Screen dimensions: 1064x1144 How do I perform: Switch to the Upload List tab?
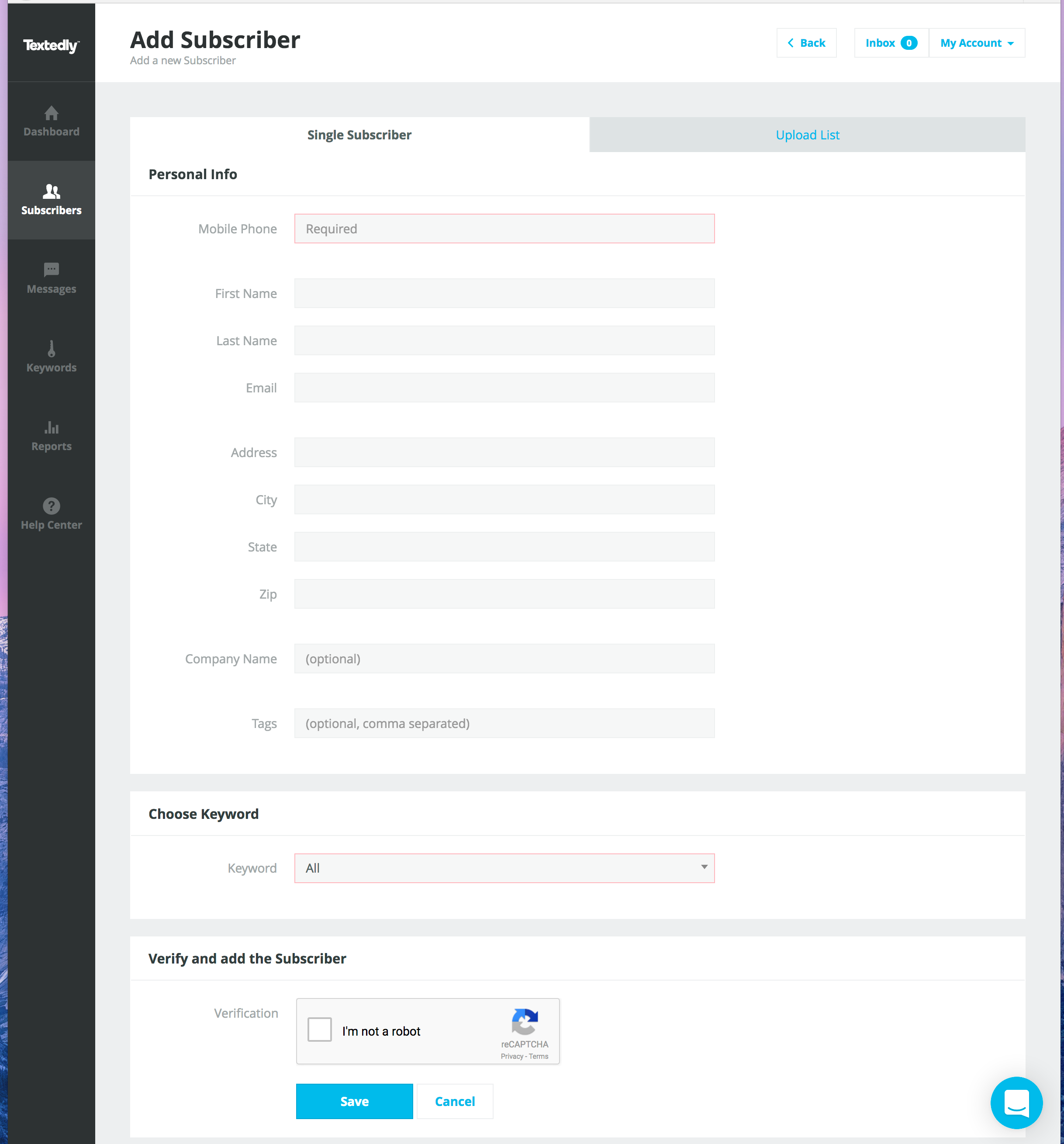pos(808,135)
